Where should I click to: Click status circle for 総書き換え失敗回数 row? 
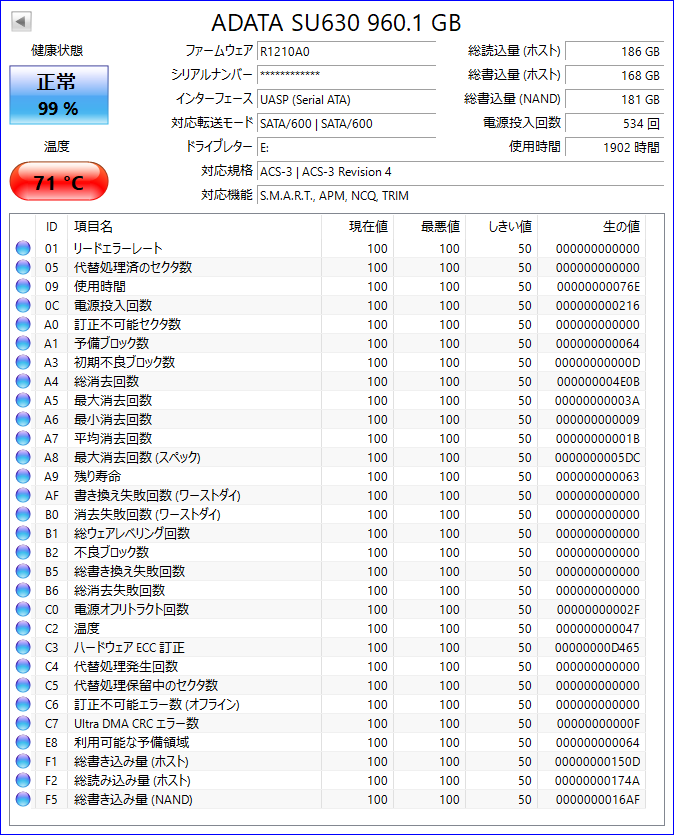tap(23, 571)
